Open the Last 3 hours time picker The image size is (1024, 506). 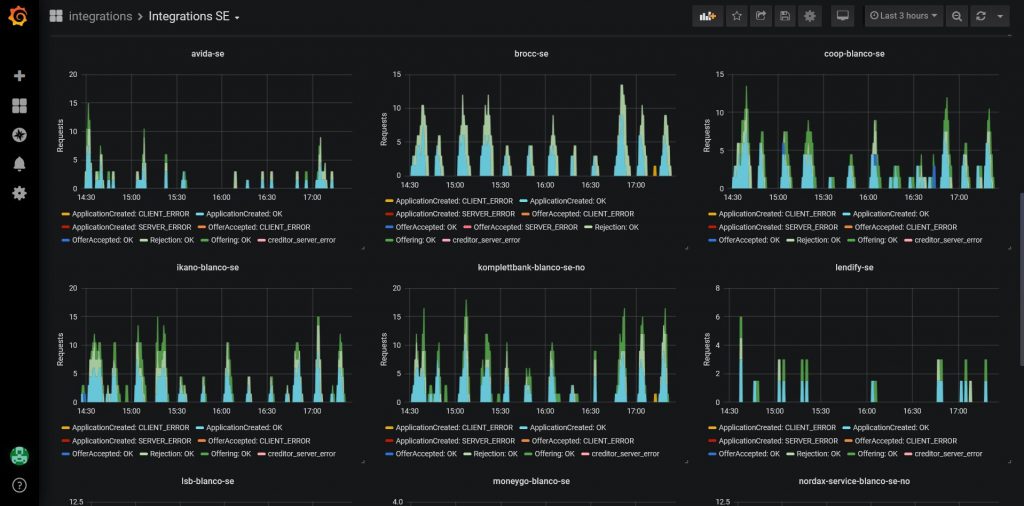[x=903, y=16]
